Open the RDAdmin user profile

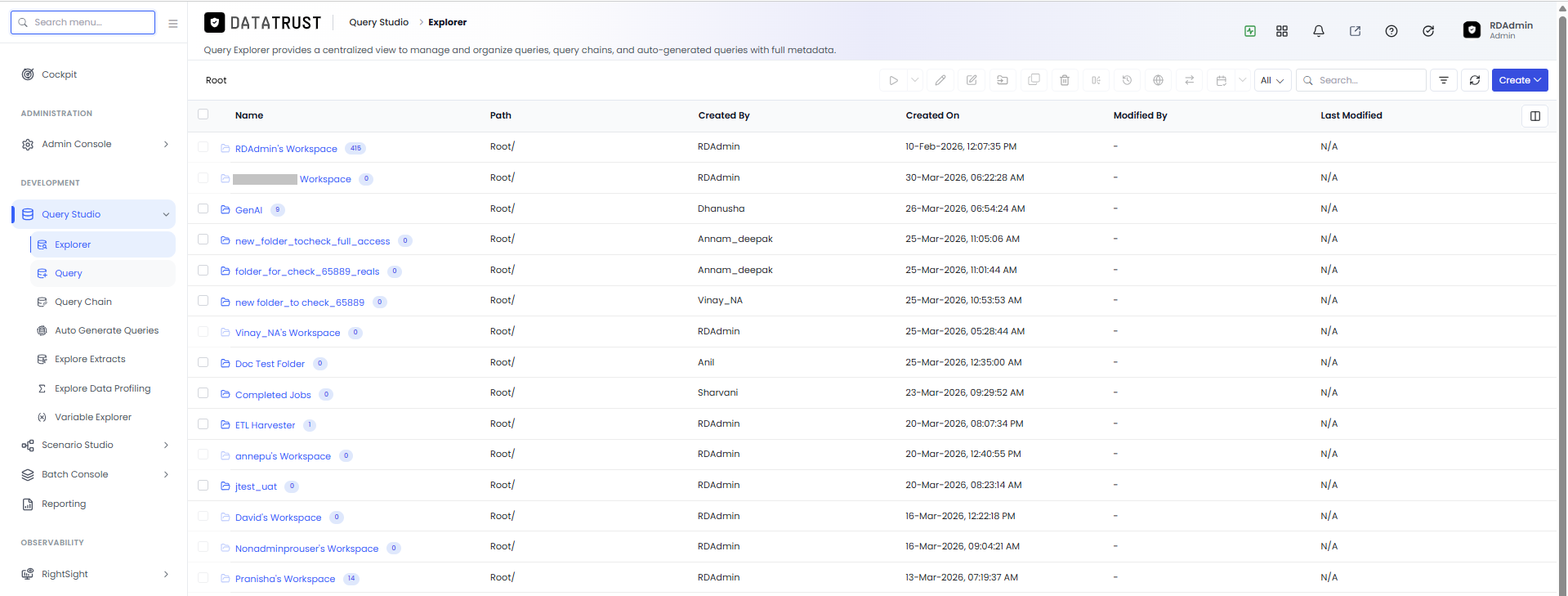tap(1499, 30)
